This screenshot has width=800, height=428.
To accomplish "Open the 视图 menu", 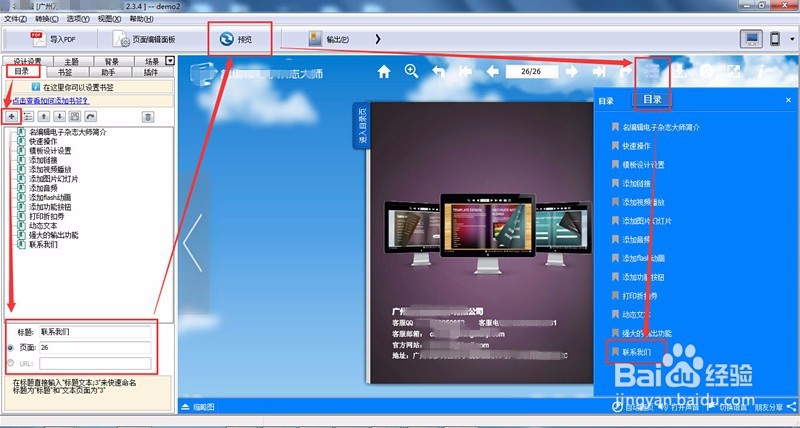I will [x=109, y=19].
